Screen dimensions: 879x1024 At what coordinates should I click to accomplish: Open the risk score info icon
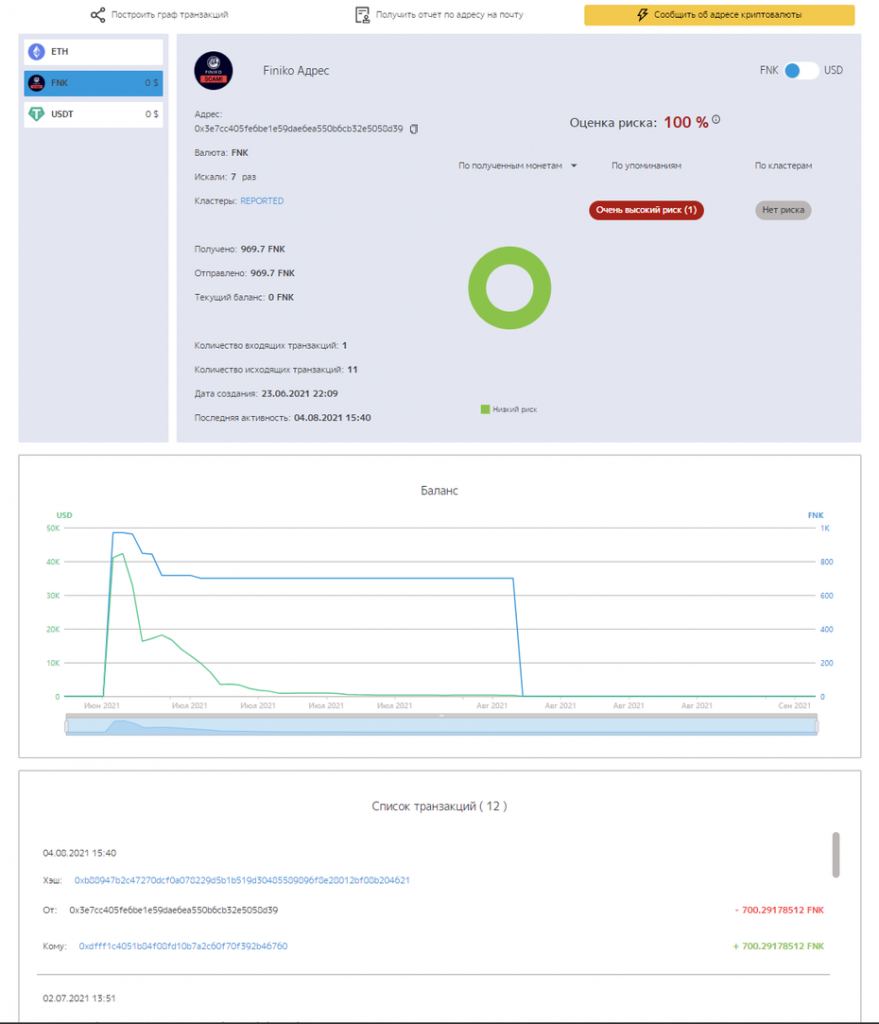tap(716, 120)
